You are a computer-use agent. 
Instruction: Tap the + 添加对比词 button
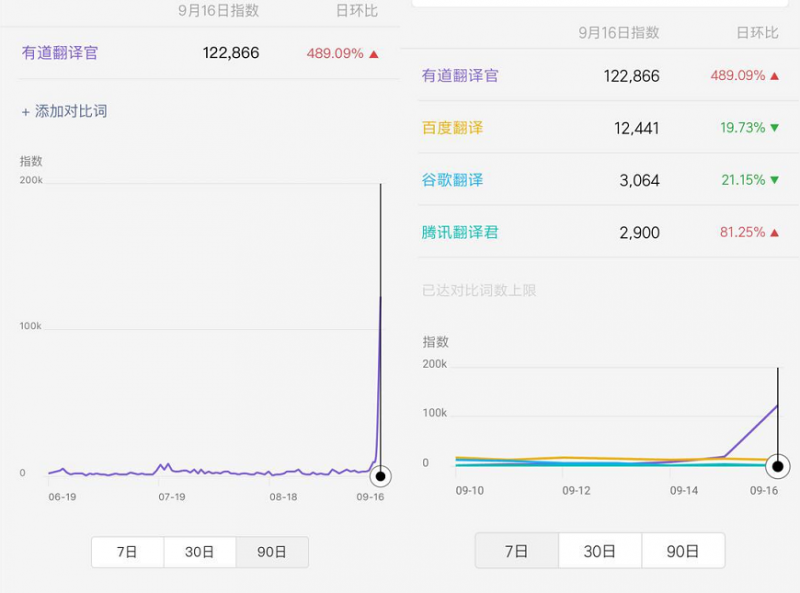[64, 111]
